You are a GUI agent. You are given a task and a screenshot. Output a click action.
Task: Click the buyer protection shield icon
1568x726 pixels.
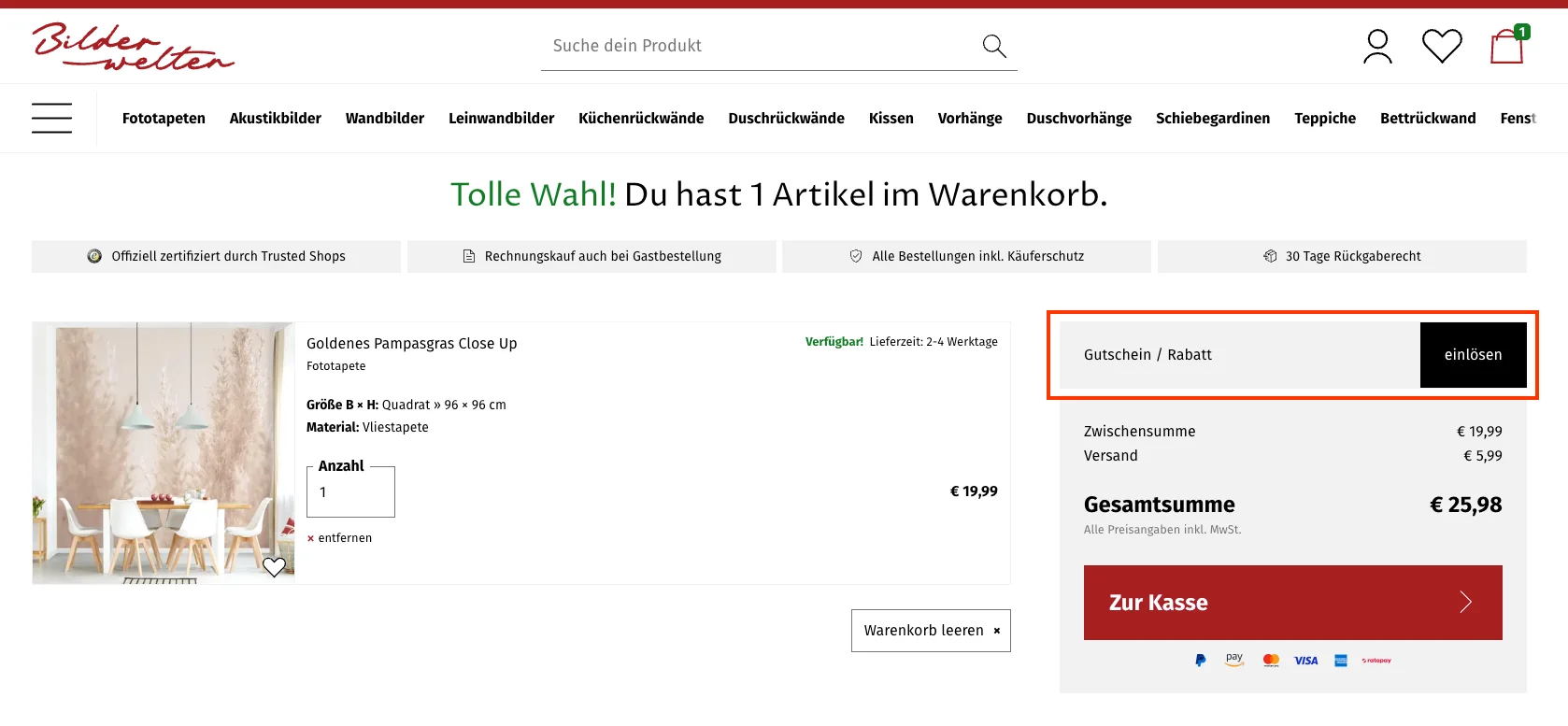856,256
